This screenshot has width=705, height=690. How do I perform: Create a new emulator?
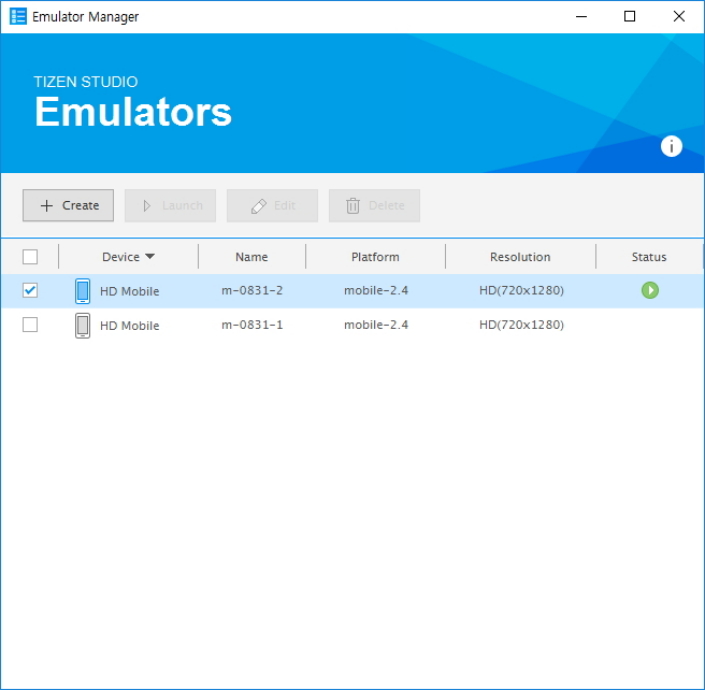coord(68,206)
